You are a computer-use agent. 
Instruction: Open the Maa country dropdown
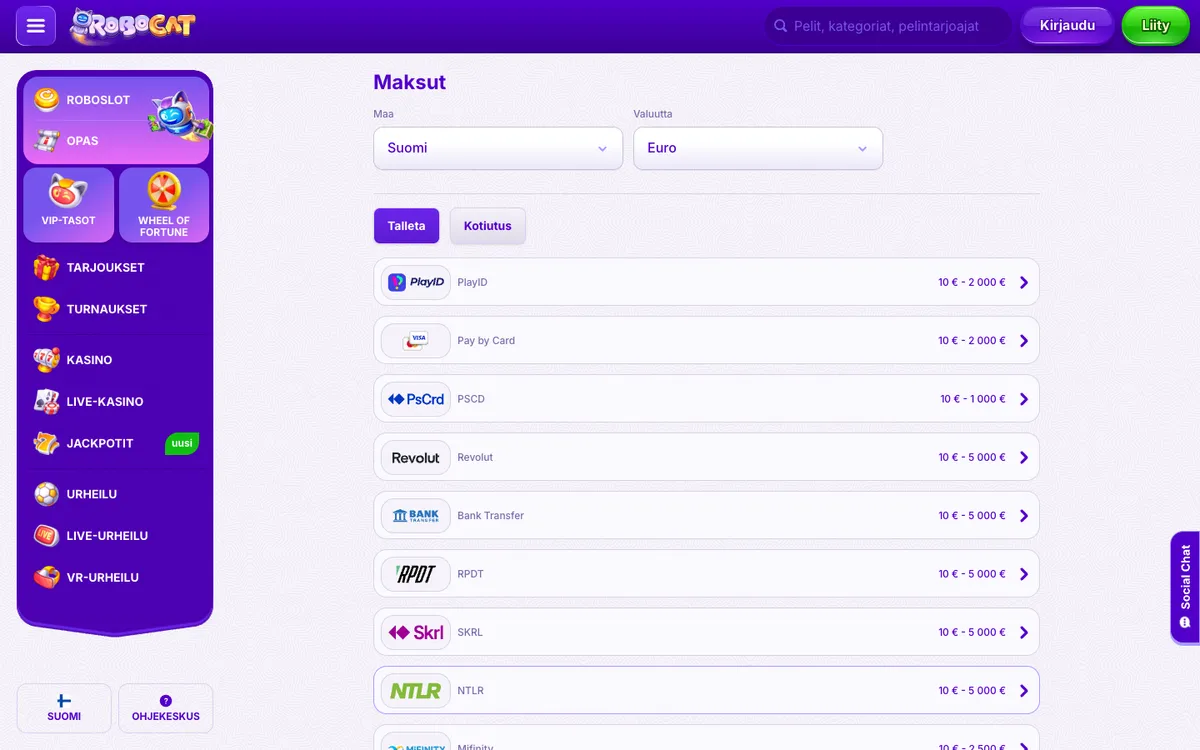tap(498, 148)
